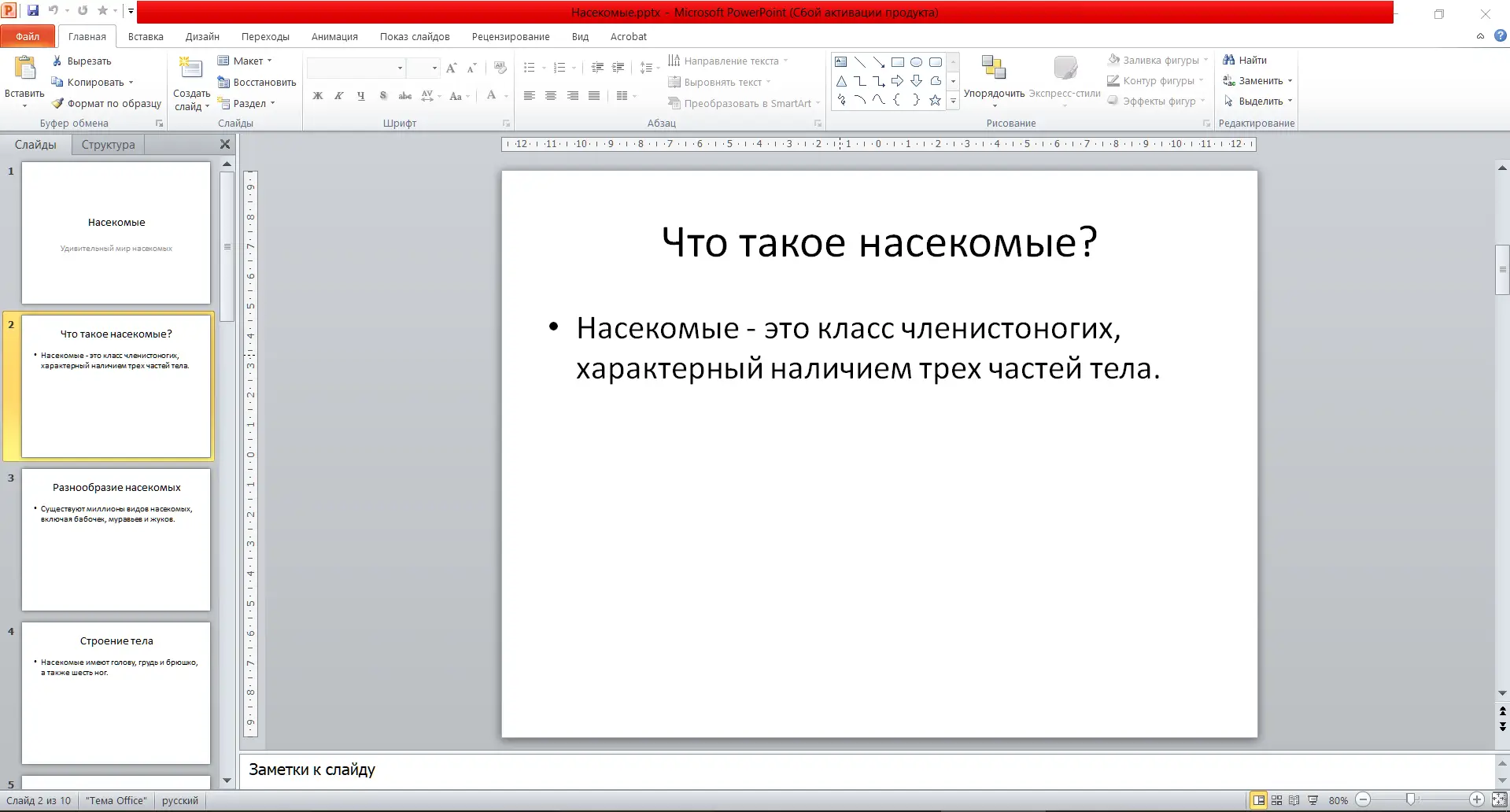The width and height of the screenshot is (1510, 812).
Task: Open line spacing dropdown
Action: pyautogui.click(x=648, y=68)
